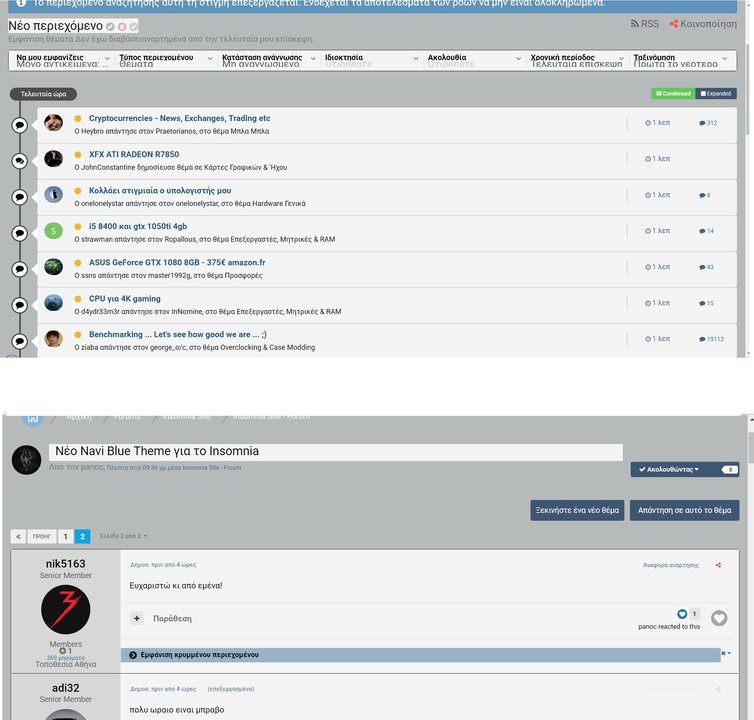Open the CPU για 4K gaming topic

[125, 299]
